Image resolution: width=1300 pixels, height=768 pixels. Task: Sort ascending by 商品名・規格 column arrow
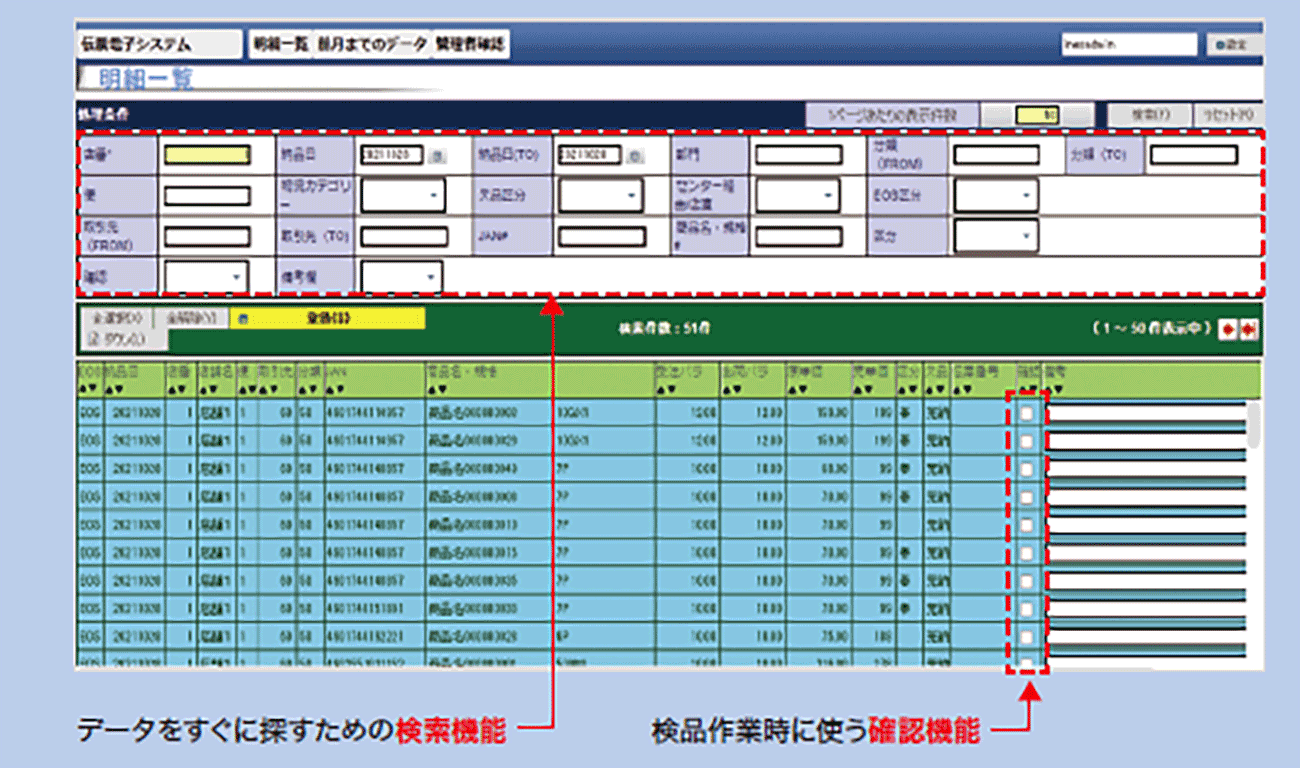tap(432, 389)
